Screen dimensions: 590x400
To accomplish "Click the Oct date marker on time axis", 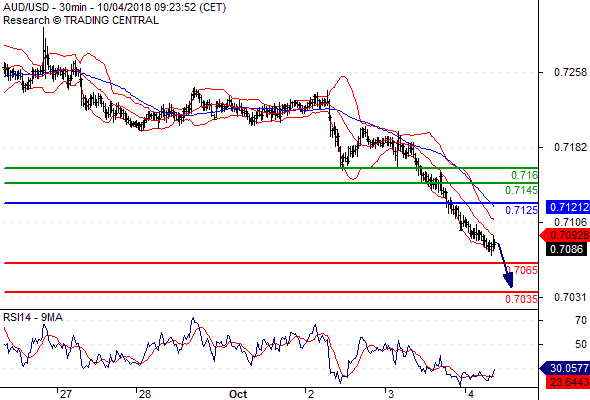I will click(238, 394).
